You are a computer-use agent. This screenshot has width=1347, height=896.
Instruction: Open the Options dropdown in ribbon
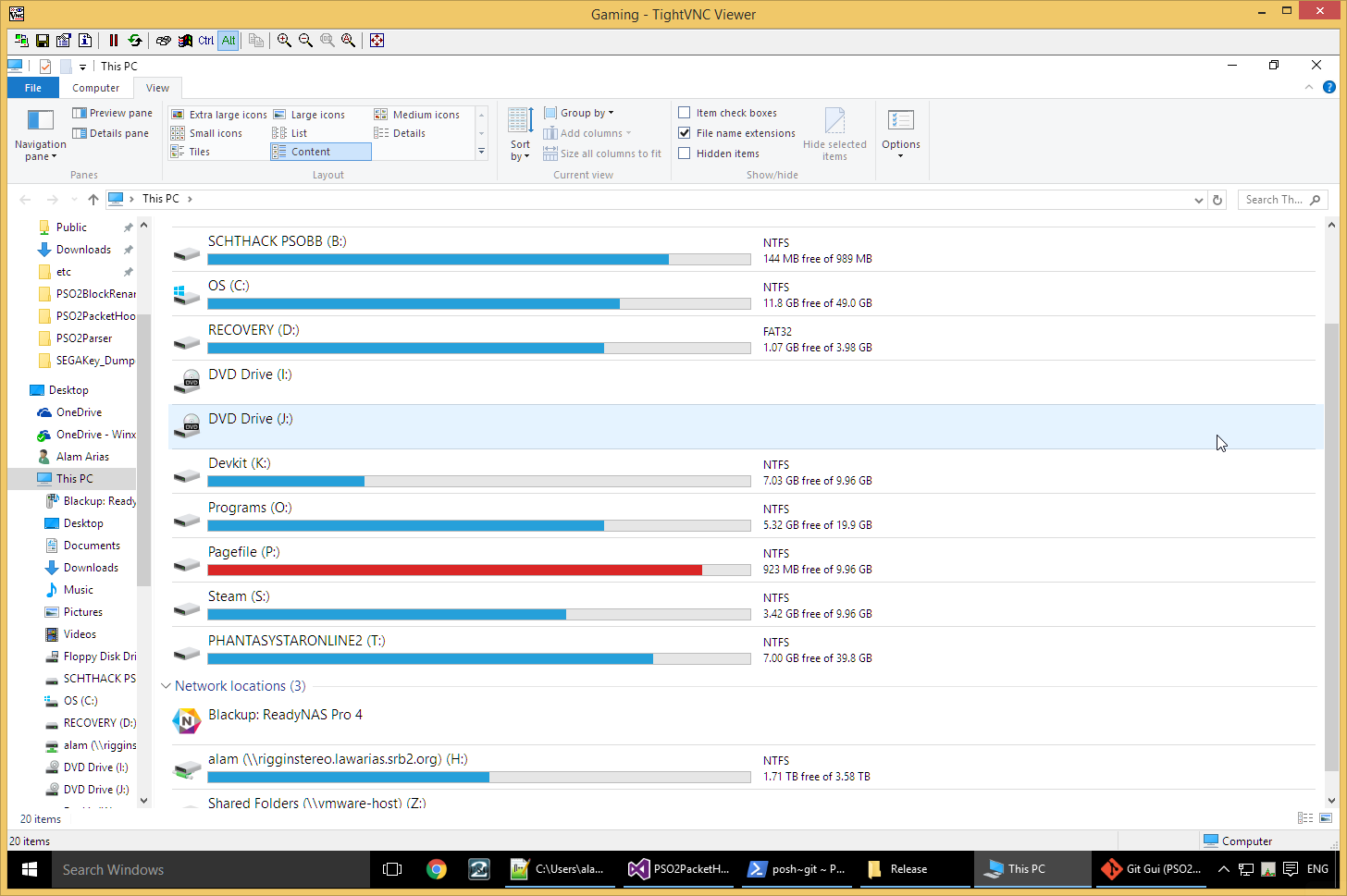901,134
